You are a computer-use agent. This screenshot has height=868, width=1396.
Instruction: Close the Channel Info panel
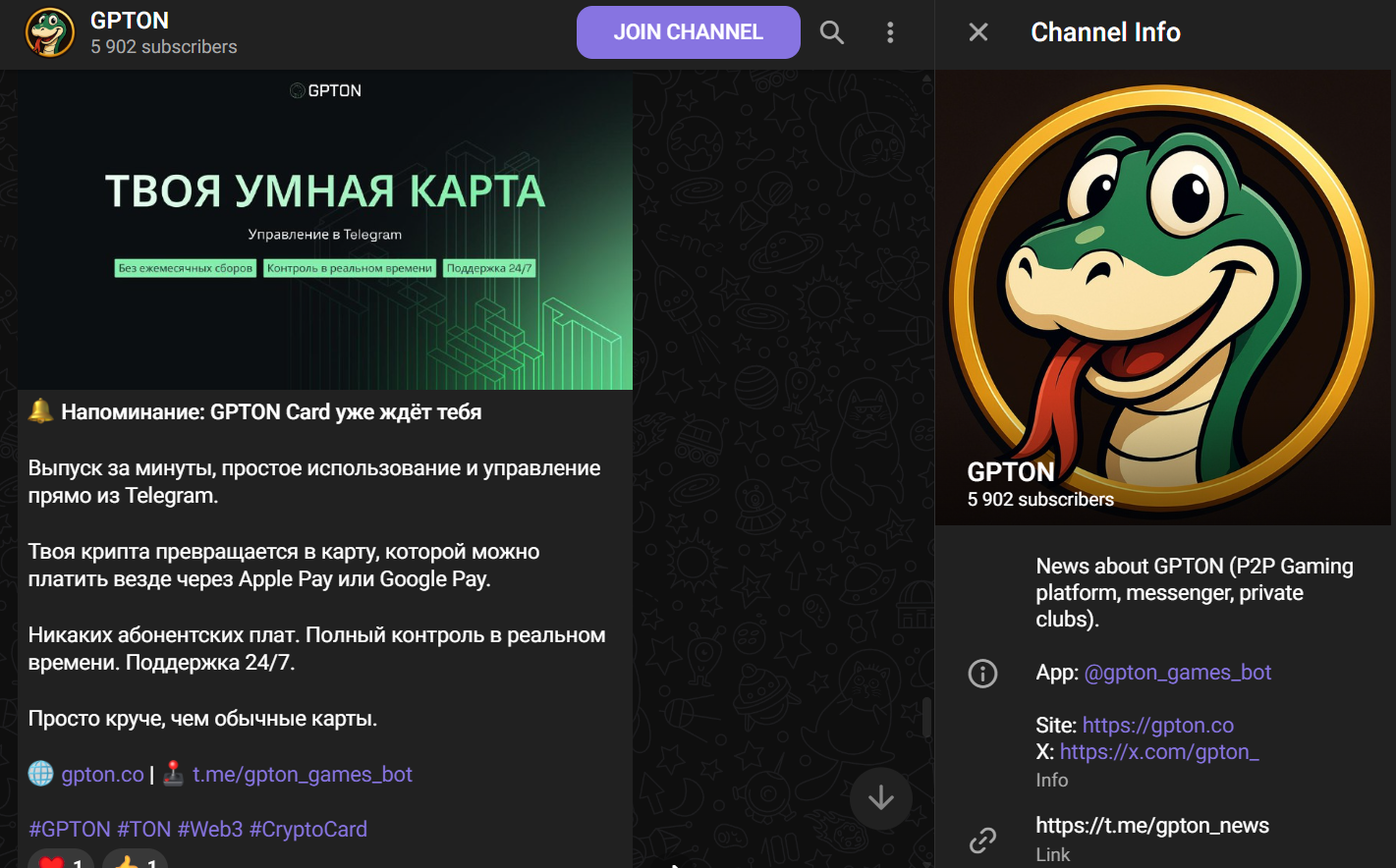(x=978, y=32)
